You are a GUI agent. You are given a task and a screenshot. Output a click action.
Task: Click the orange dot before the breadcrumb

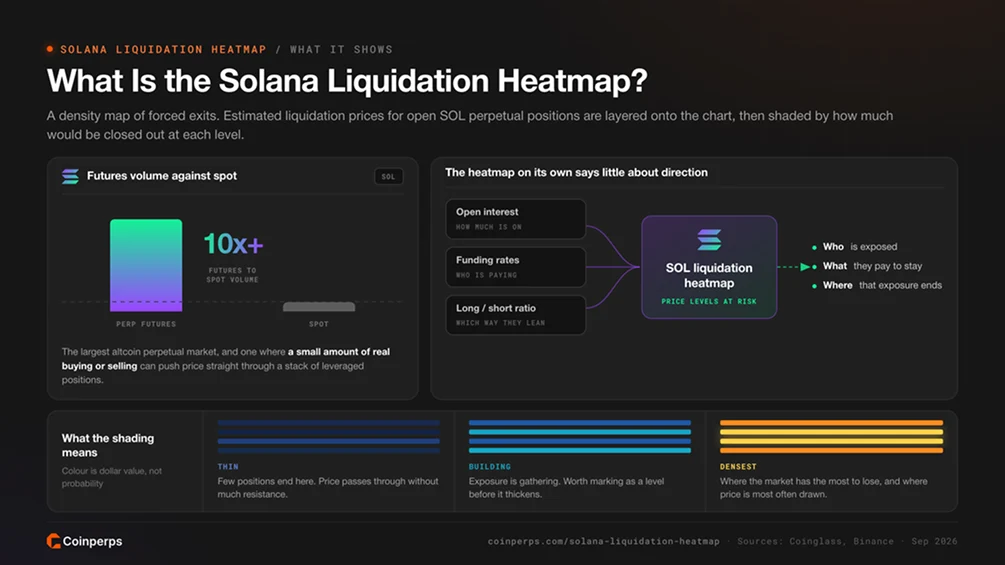50,49
